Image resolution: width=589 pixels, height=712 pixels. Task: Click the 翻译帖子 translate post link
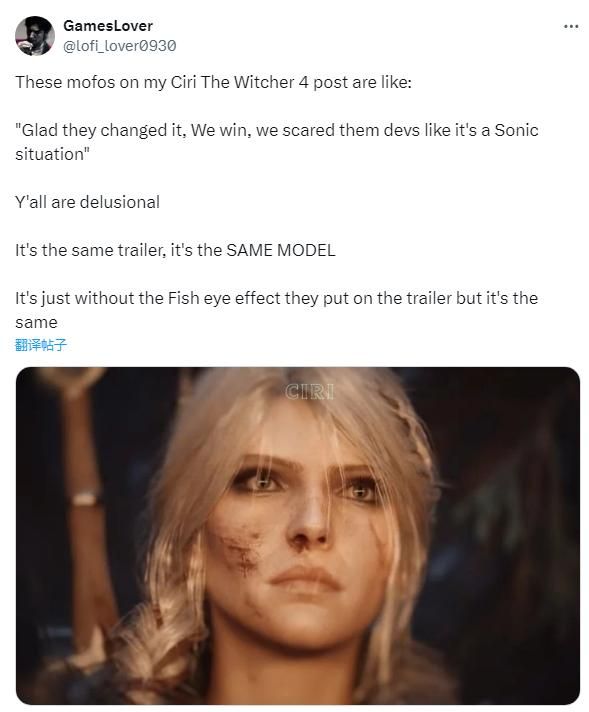pos(41,345)
